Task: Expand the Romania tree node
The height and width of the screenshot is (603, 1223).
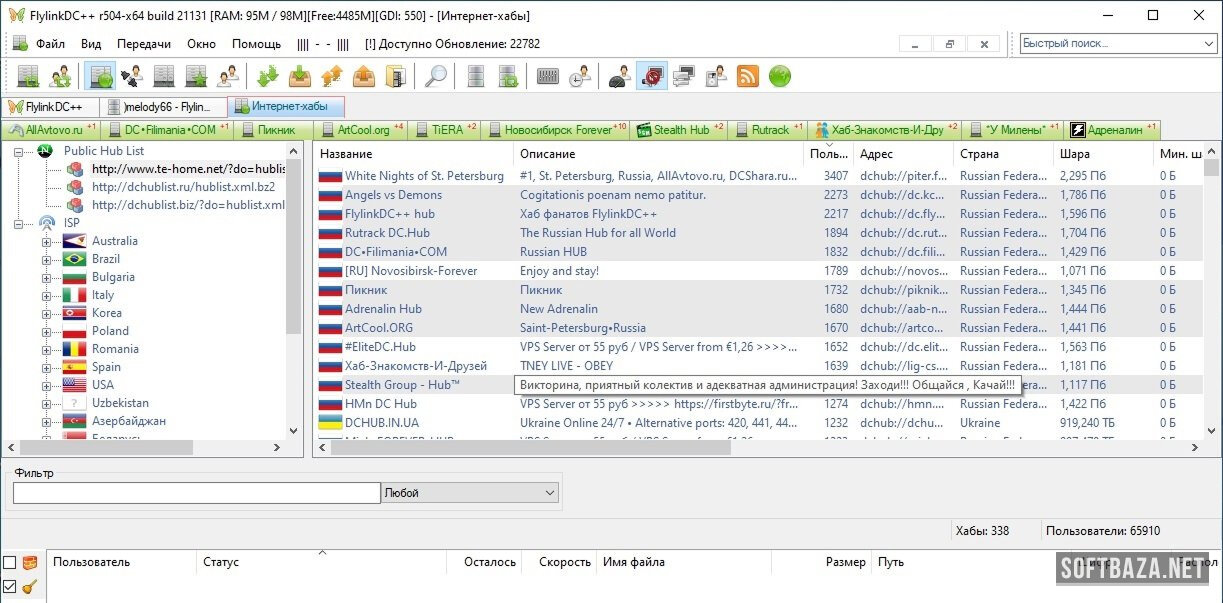Action: [x=46, y=349]
